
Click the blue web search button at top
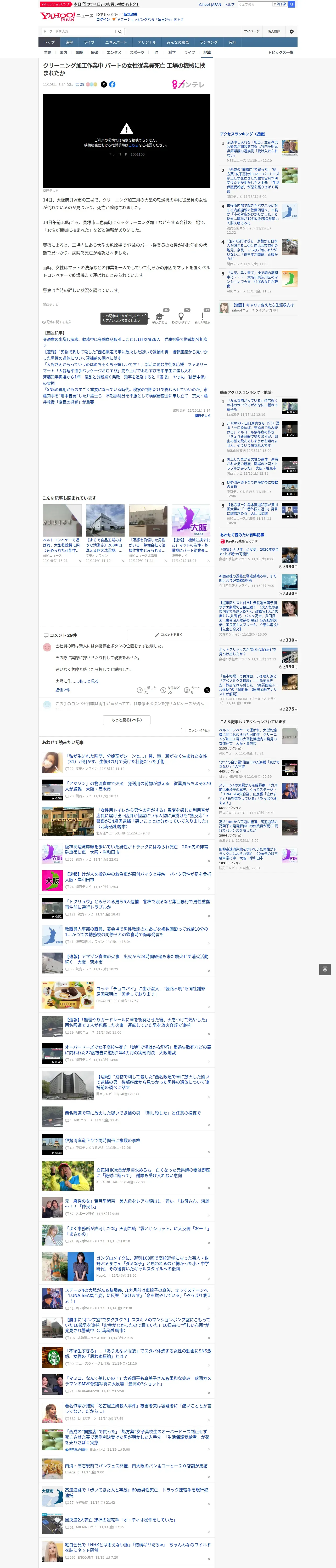tap(292, 4)
